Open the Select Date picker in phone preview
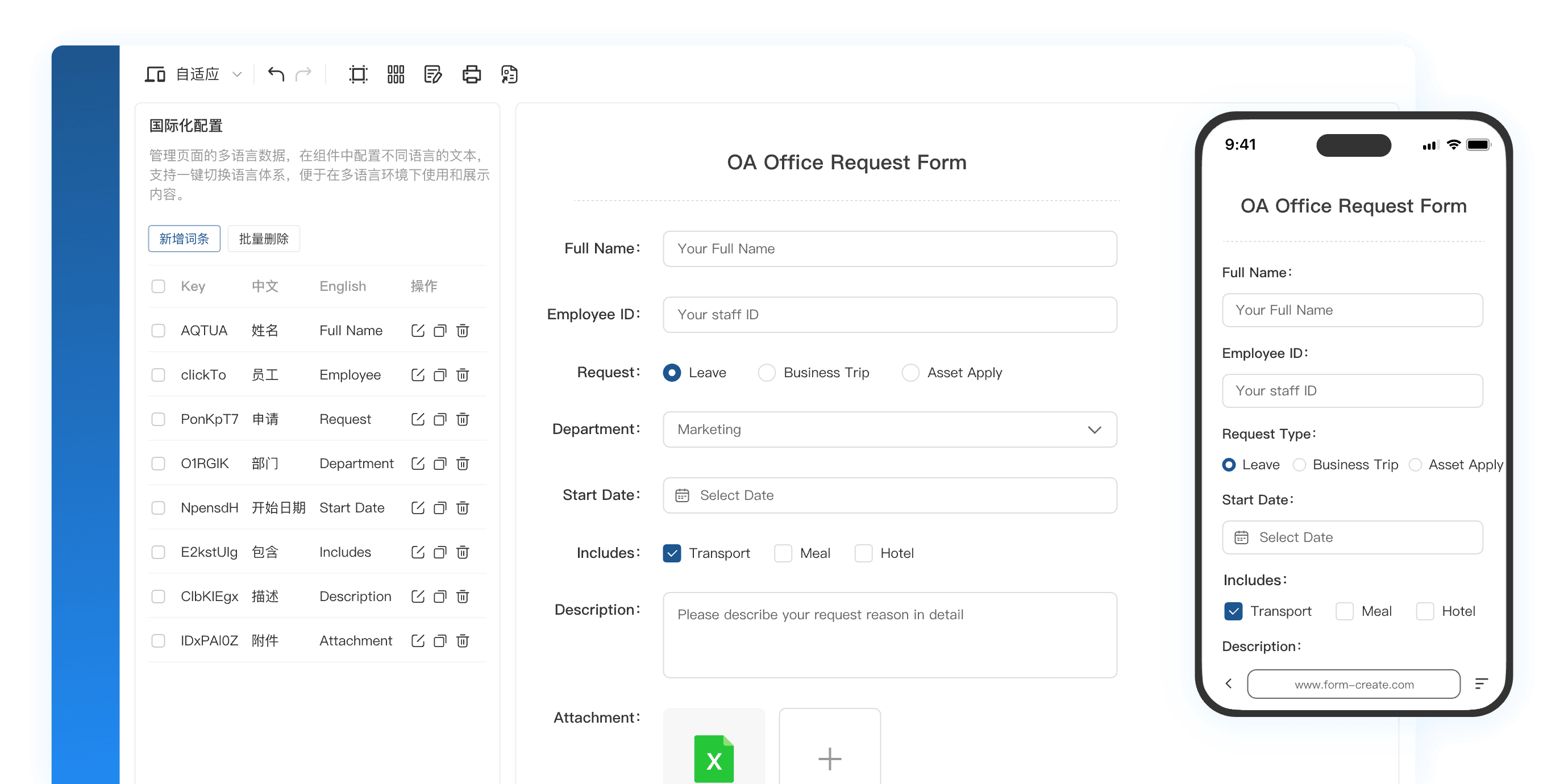The height and width of the screenshot is (784, 1564). pos(1352,537)
